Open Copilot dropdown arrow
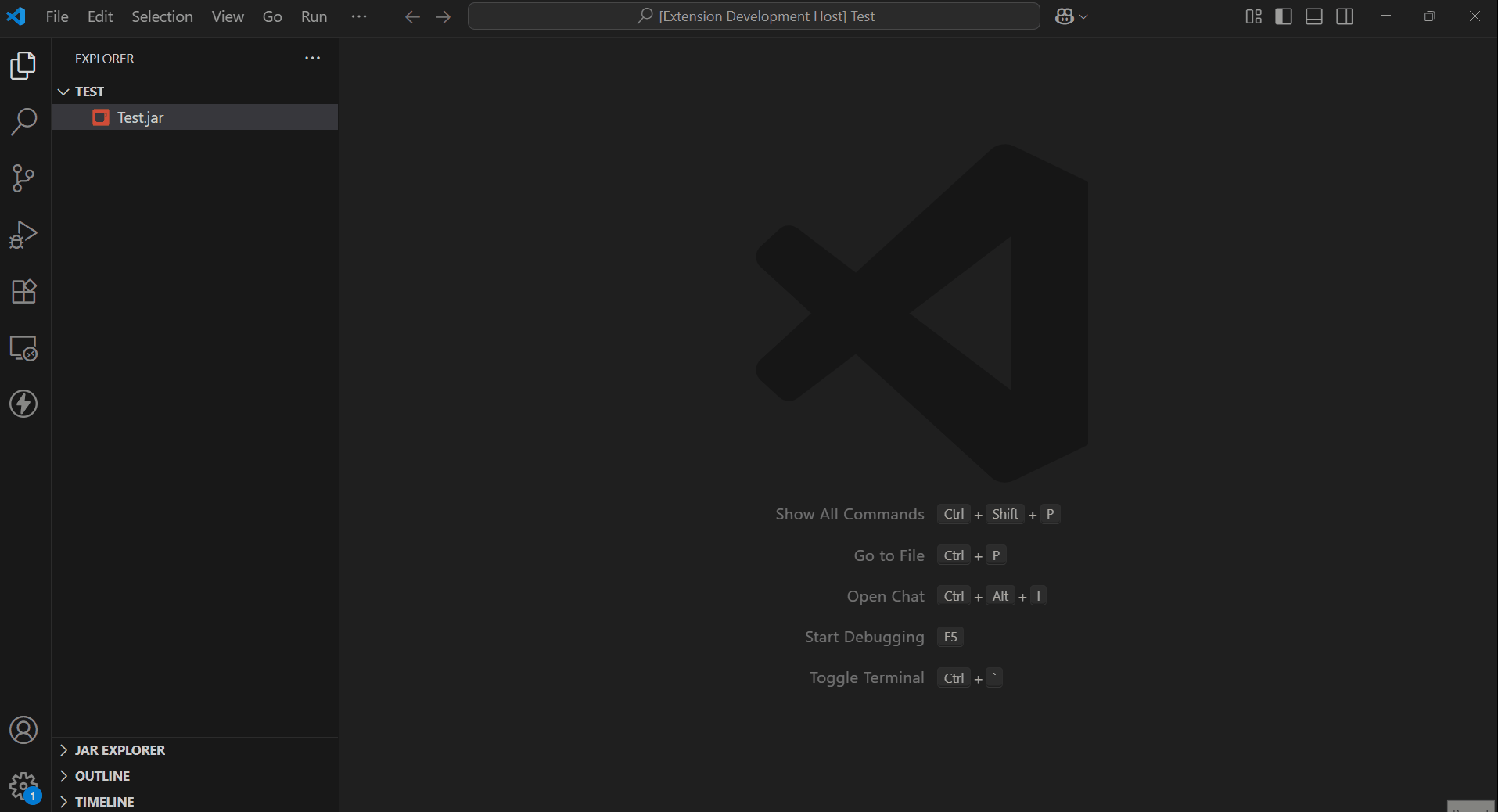 (1083, 16)
